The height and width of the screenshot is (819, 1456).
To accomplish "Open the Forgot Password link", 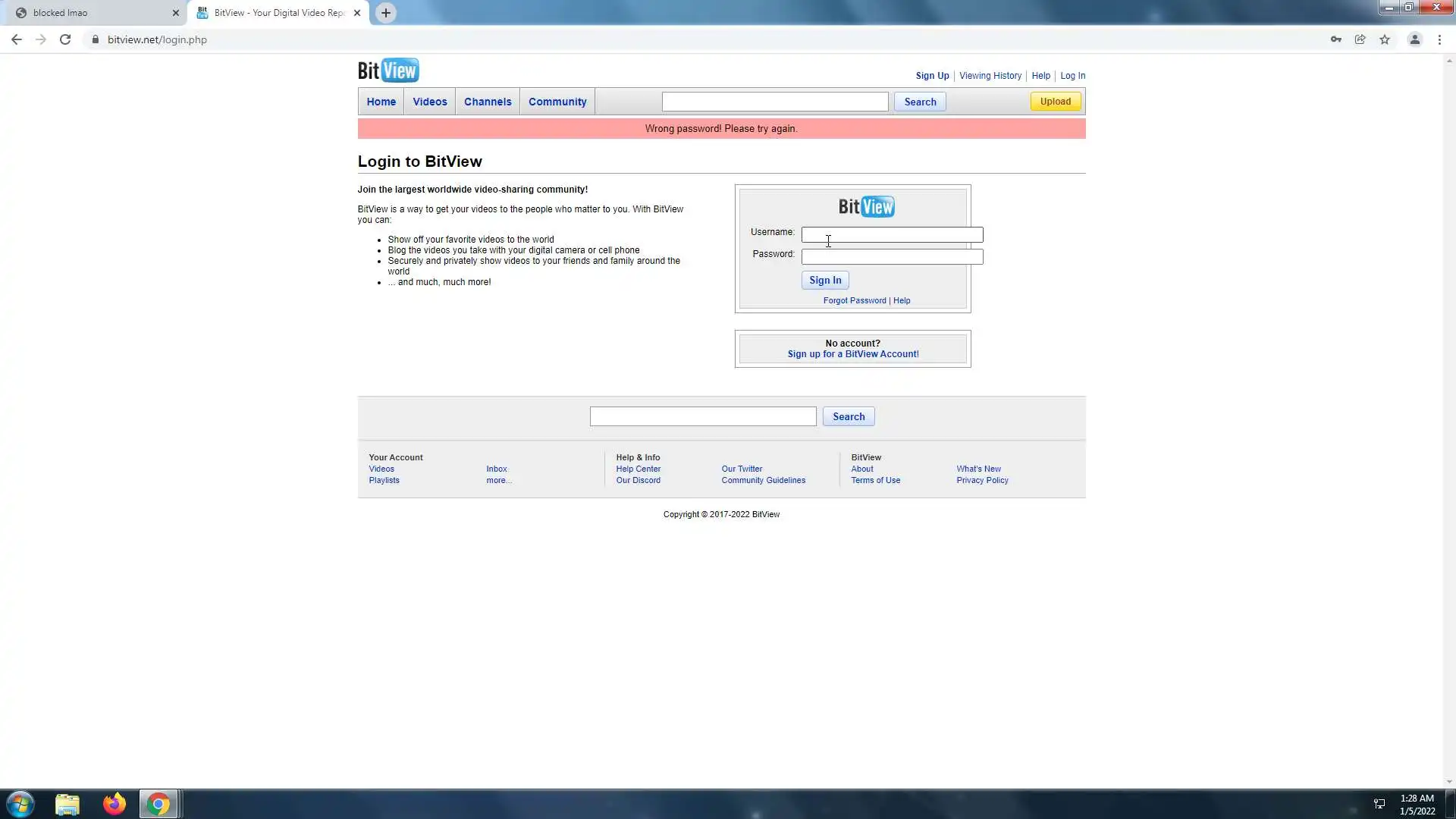I will pos(855,301).
